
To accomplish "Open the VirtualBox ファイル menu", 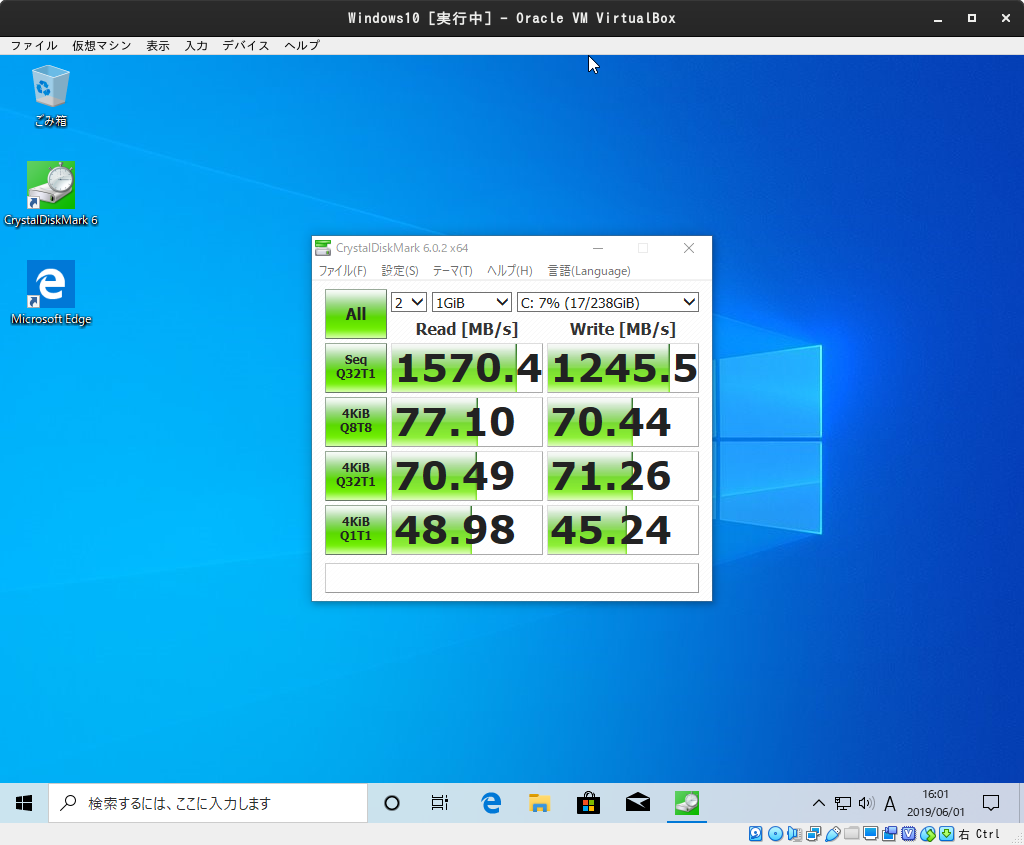I will (34, 46).
